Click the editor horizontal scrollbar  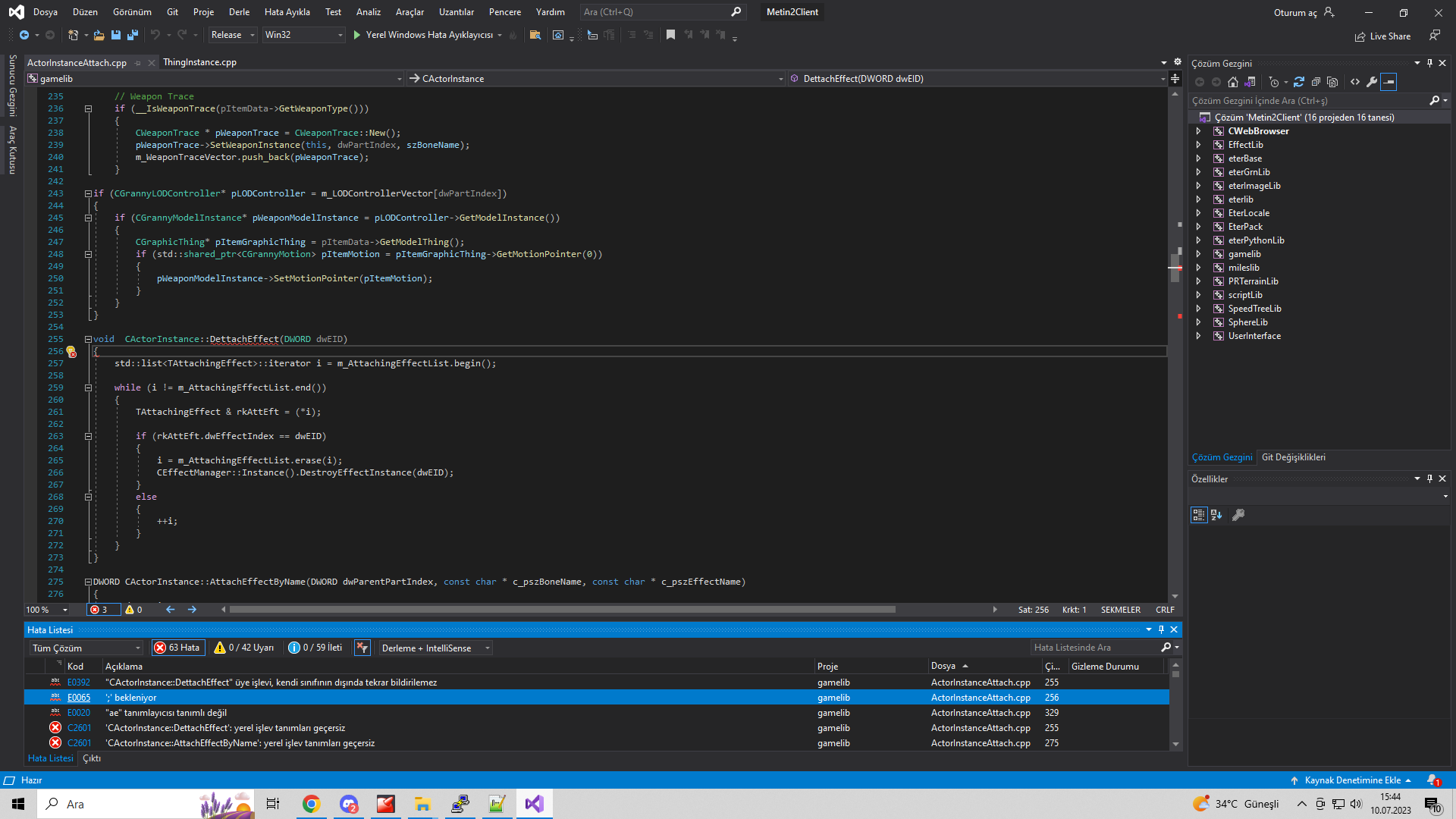562,610
